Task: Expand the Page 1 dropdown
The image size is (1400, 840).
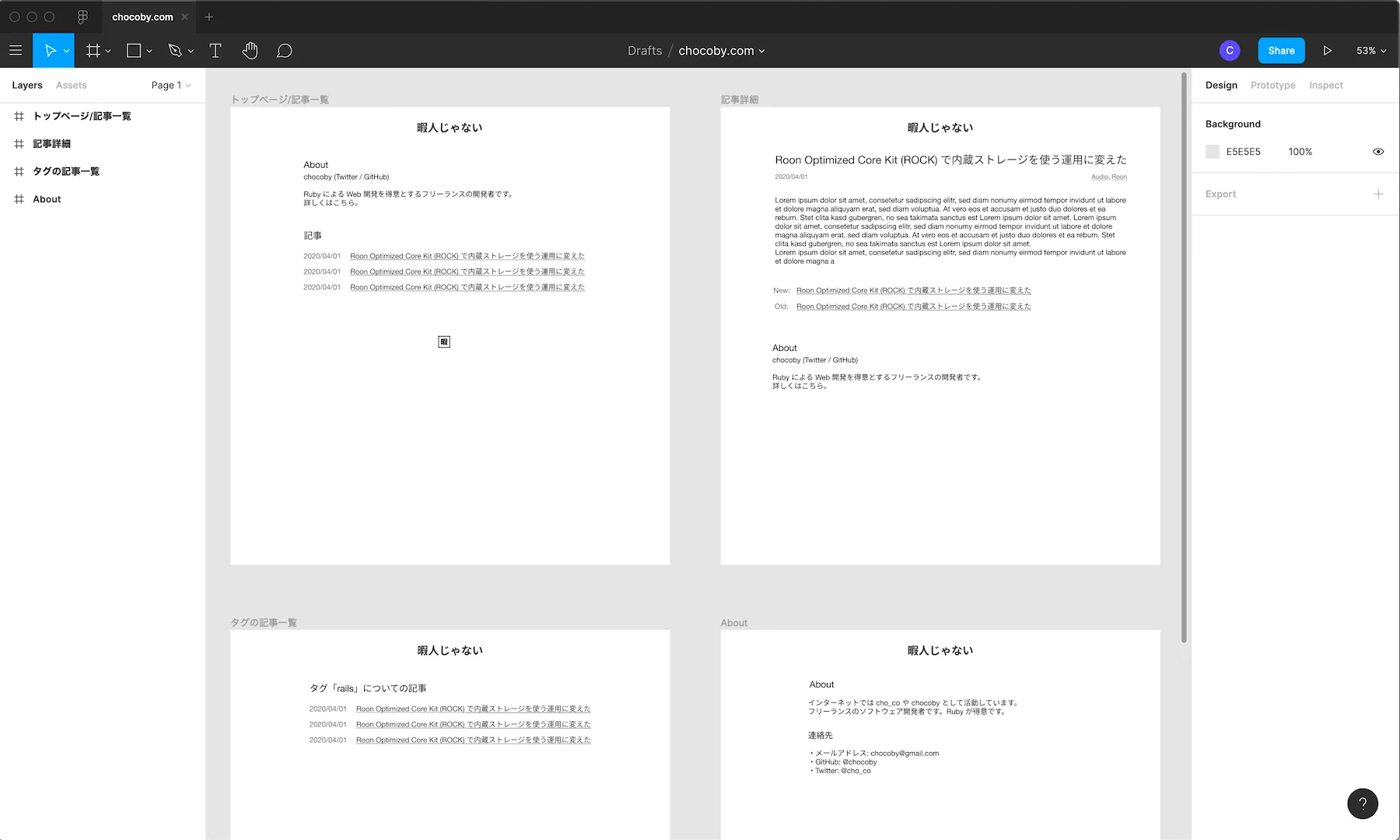Action: click(x=171, y=86)
